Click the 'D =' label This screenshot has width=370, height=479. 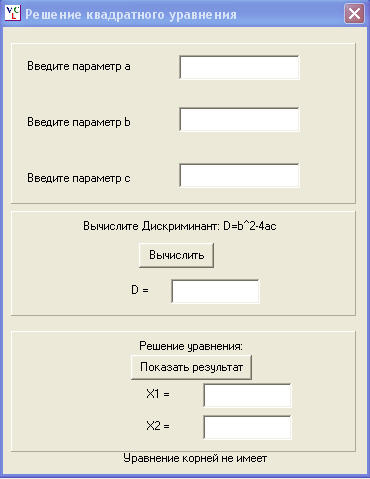click(x=140, y=290)
